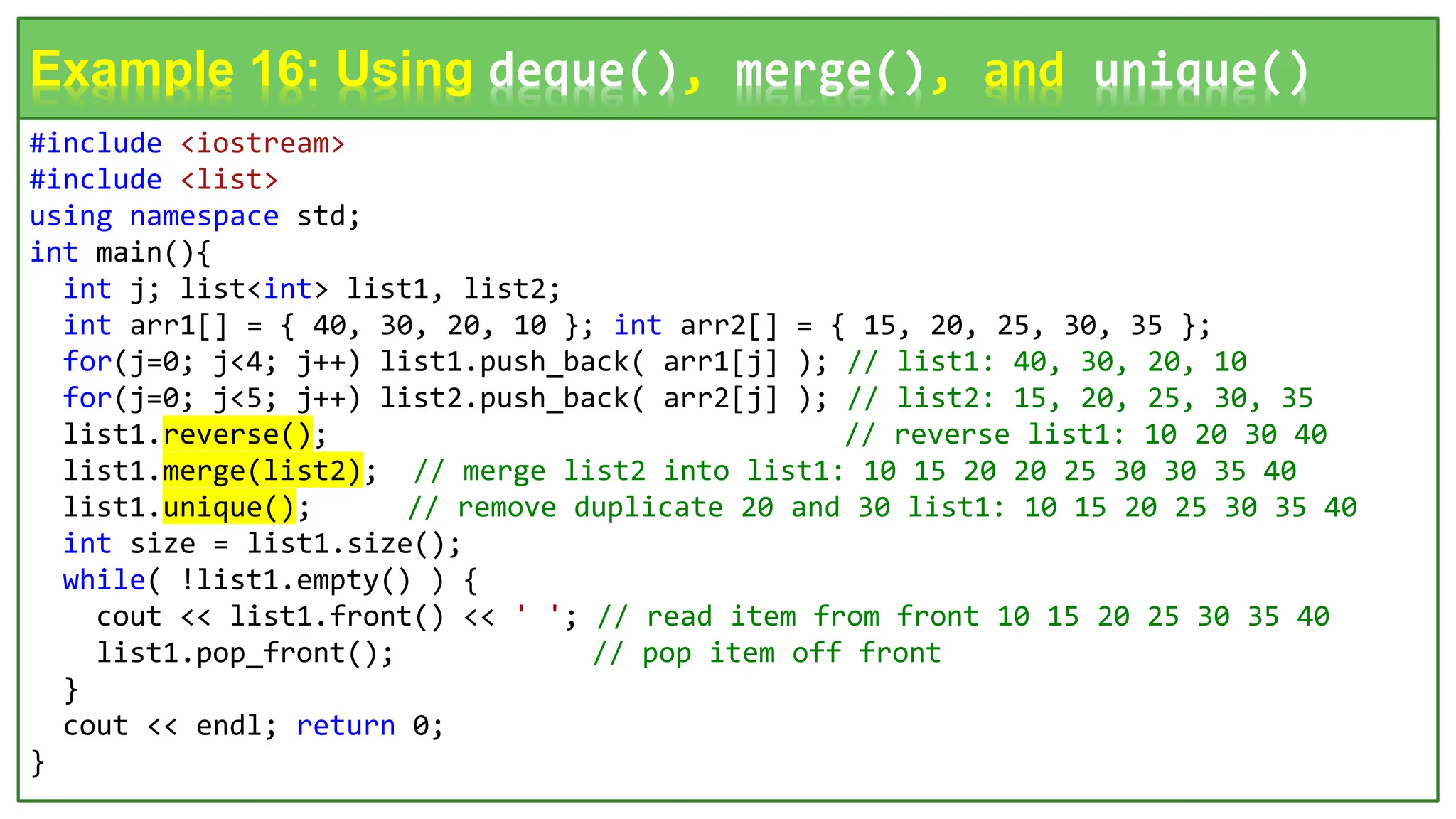Click the '#include <list>' line
The image size is (1456, 819).
(154, 180)
